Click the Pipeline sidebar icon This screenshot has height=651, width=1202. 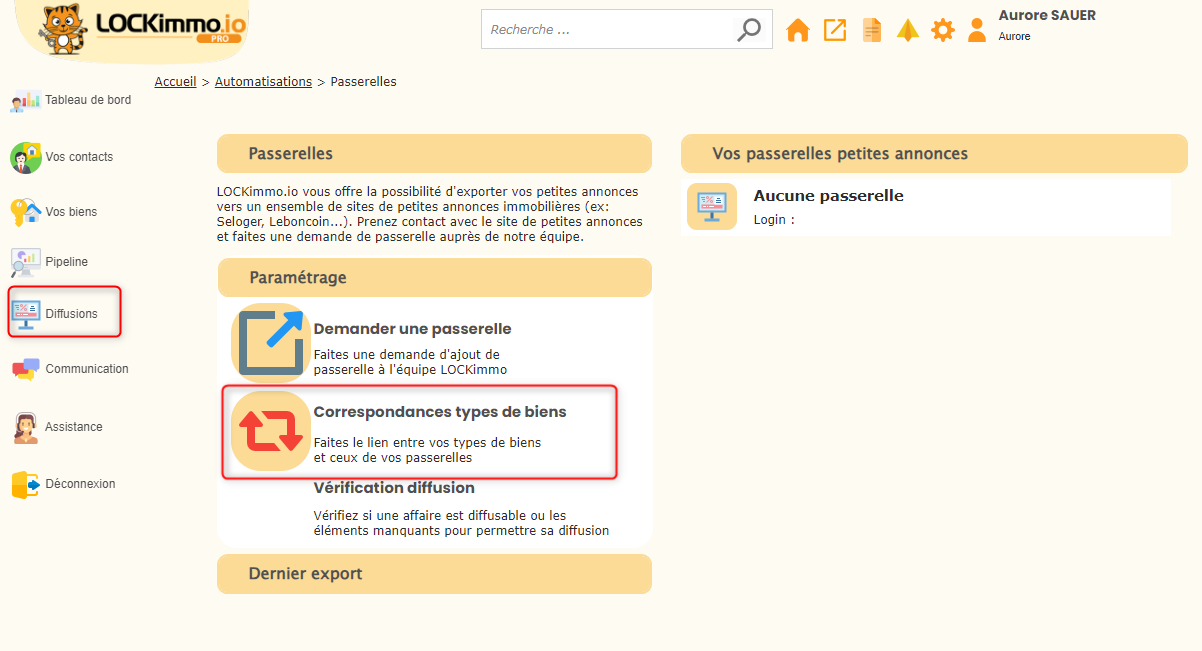pyautogui.click(x=26, y=262)
